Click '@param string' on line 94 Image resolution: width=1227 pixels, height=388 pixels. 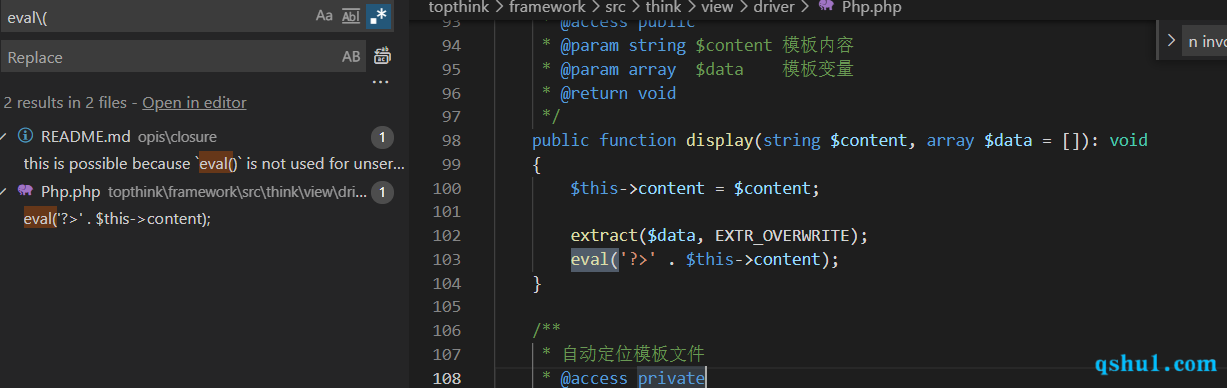[x=623, y=46]
